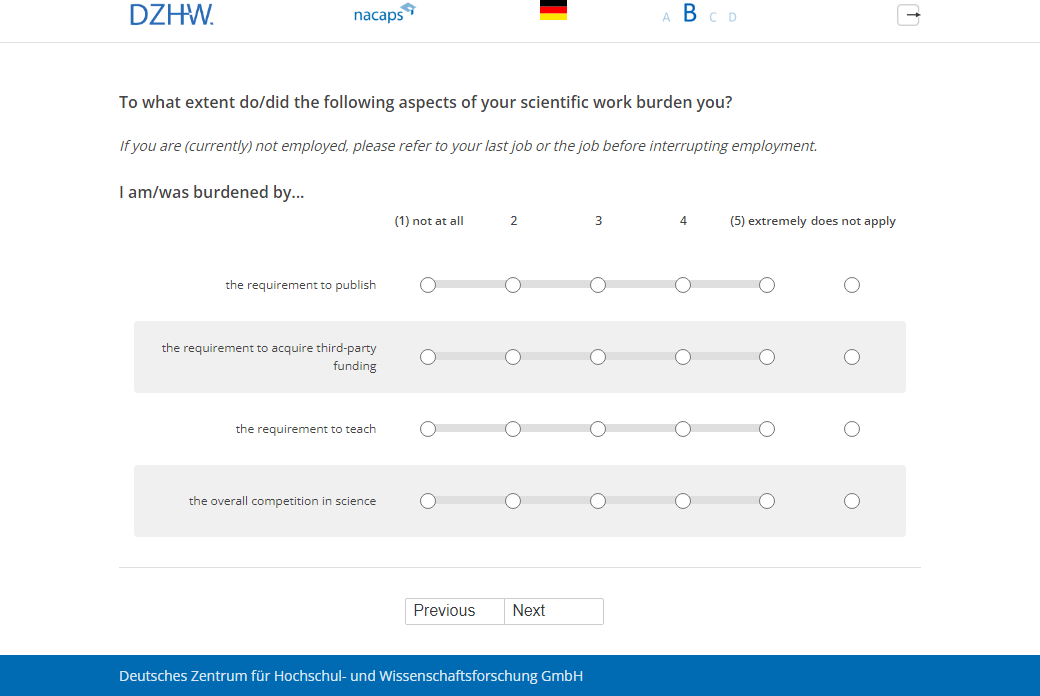Viewport: 1040px width, 696px height.
Task: Proceed with the Next button
Action: coord(553,611)
